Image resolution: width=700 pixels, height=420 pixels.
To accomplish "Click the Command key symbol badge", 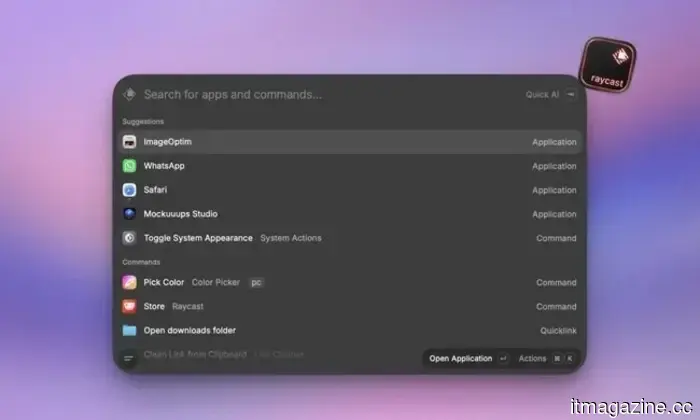I will click(557, 358).
